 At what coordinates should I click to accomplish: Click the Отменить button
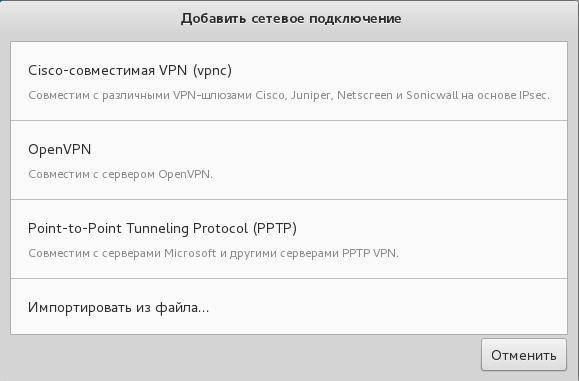(x=524, y=355)
